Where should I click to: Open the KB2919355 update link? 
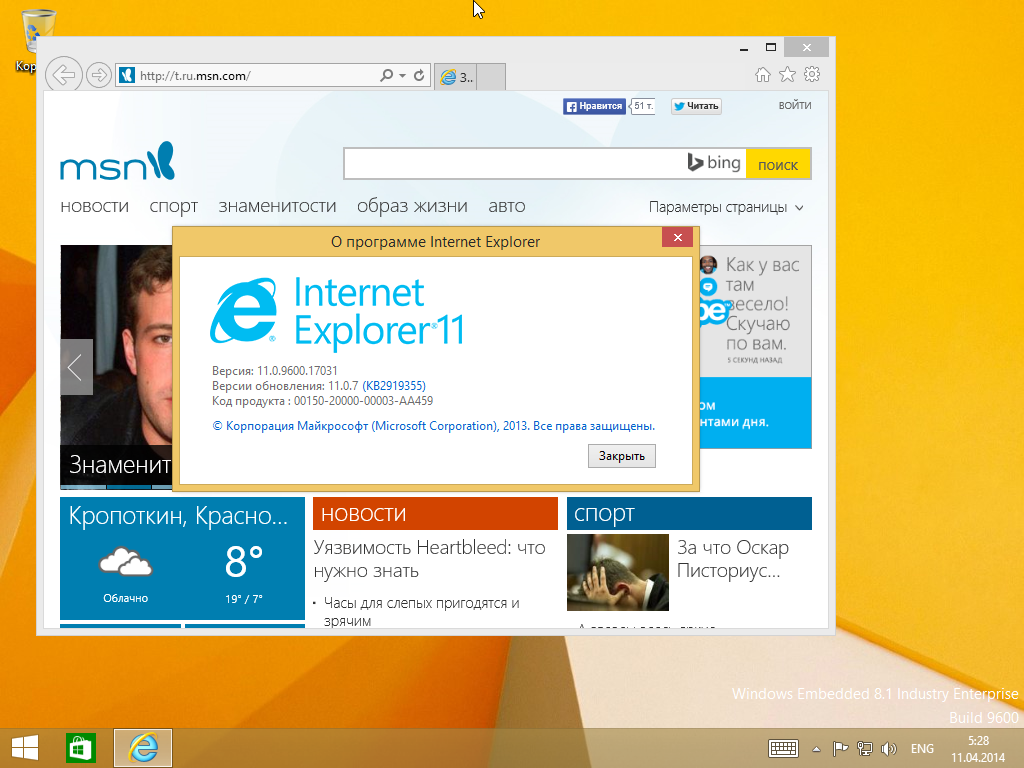click(x=394, y=386)
